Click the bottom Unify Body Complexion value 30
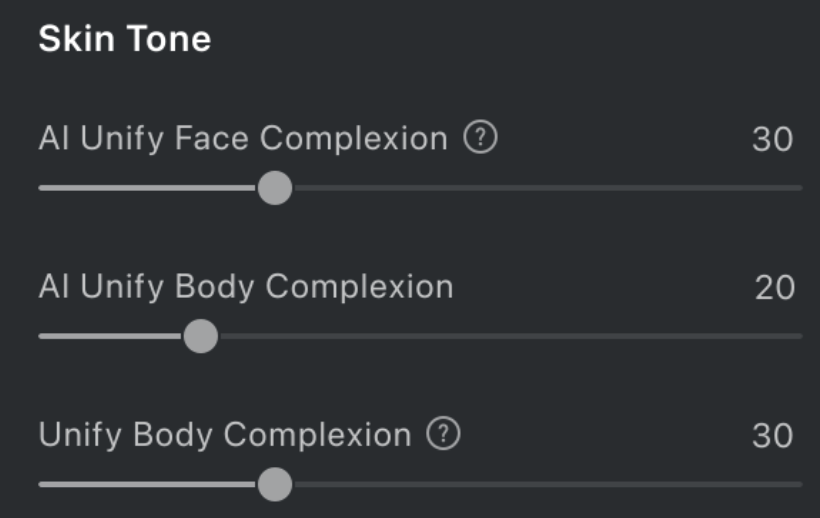Image resolution: width=820 pixels, height=518 pixels. coord(772,436)
